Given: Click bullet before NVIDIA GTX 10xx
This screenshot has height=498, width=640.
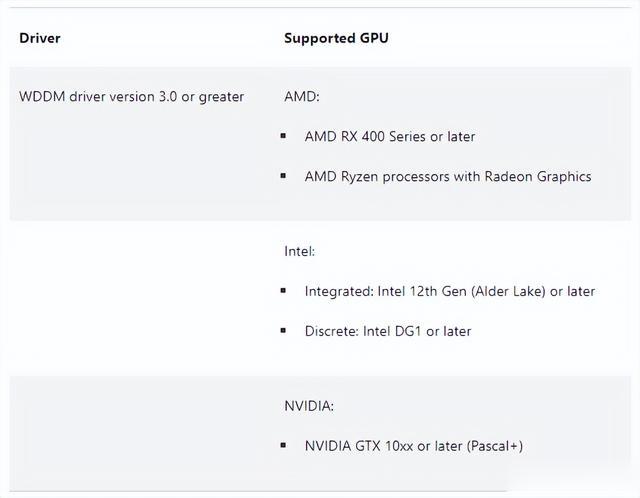Looking at the screenshot, I should pos(283,445).
